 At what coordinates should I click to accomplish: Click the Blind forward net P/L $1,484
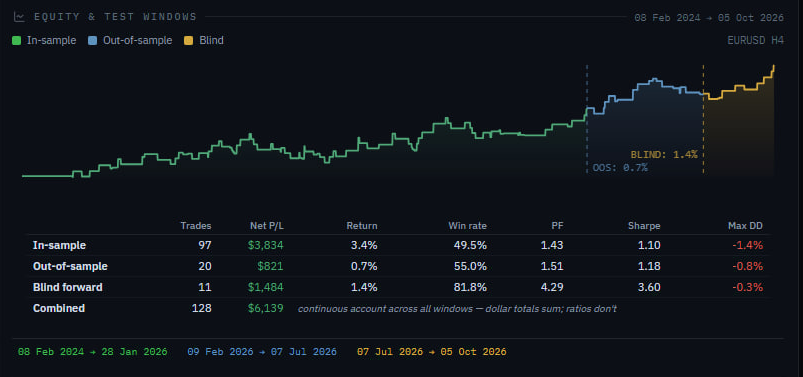tap(266, 287)
